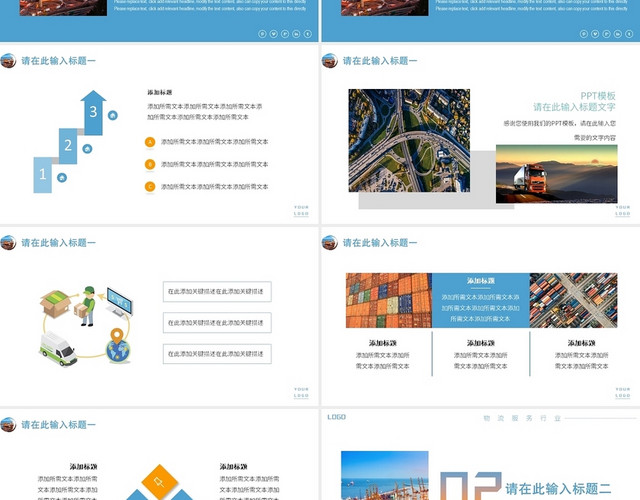
Task: Click the small round icon beside step 3
Action: coord(113,115)
